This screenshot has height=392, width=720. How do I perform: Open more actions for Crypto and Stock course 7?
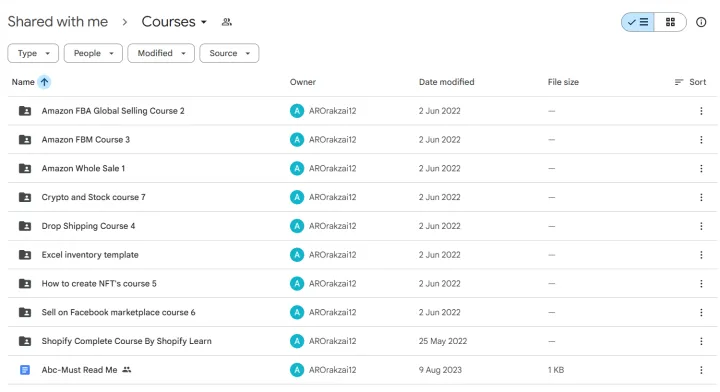(701, 197)
